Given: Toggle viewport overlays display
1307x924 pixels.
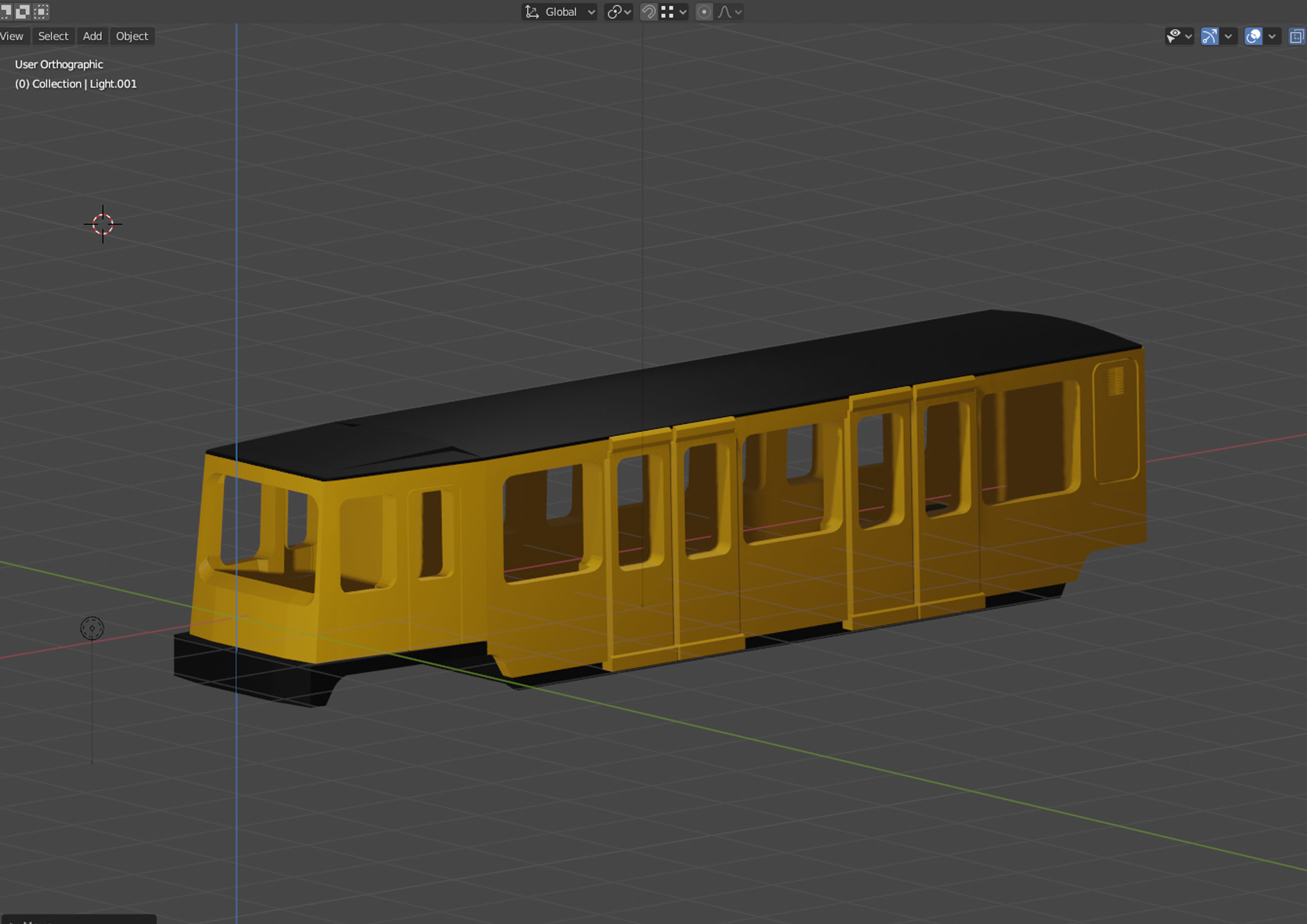Looking at the screenshot, I should click(1253, 37).
